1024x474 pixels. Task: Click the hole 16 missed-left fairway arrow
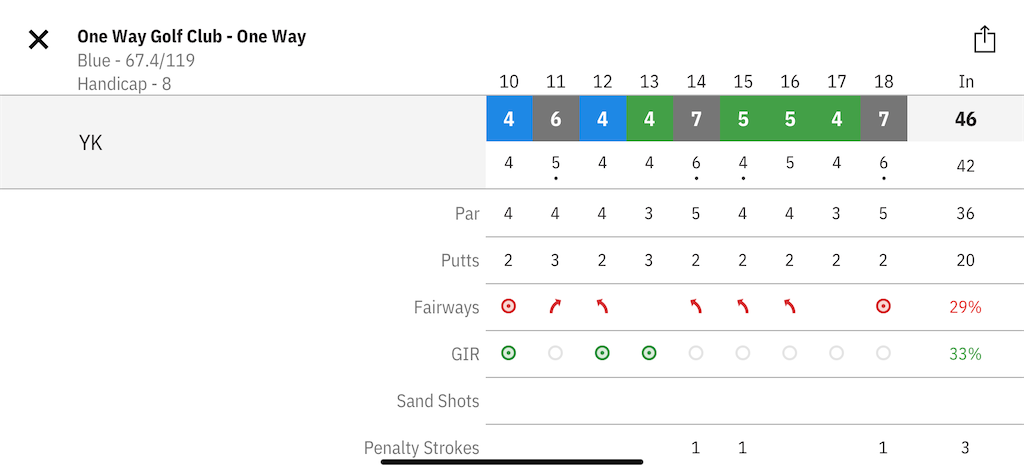click(x=790, y=306)
